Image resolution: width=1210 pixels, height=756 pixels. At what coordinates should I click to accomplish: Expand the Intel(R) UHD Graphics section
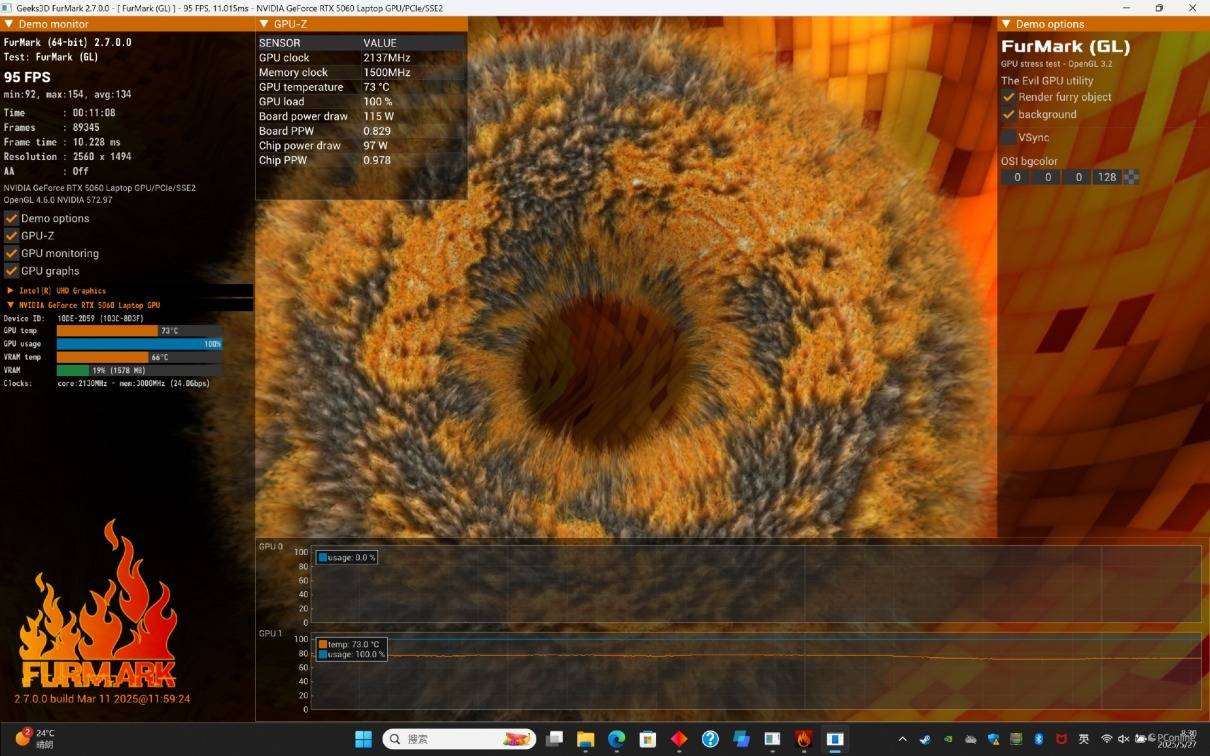11,290
